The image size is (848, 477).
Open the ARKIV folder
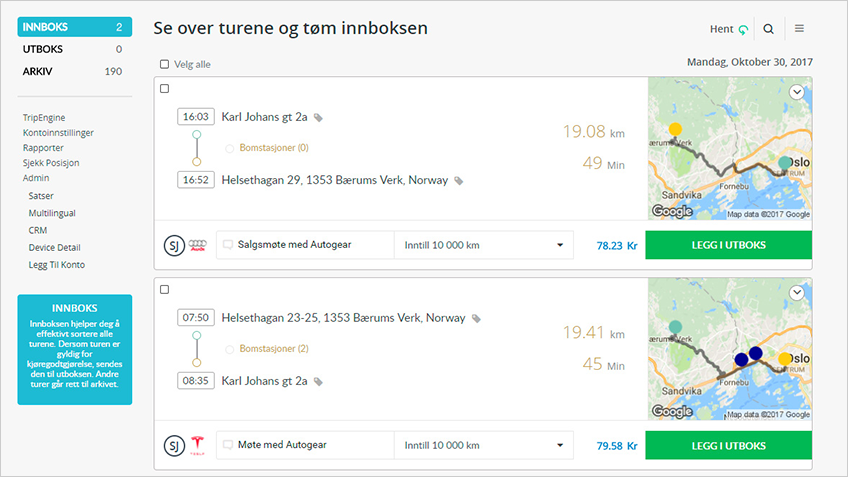click(x=70, y=71)
